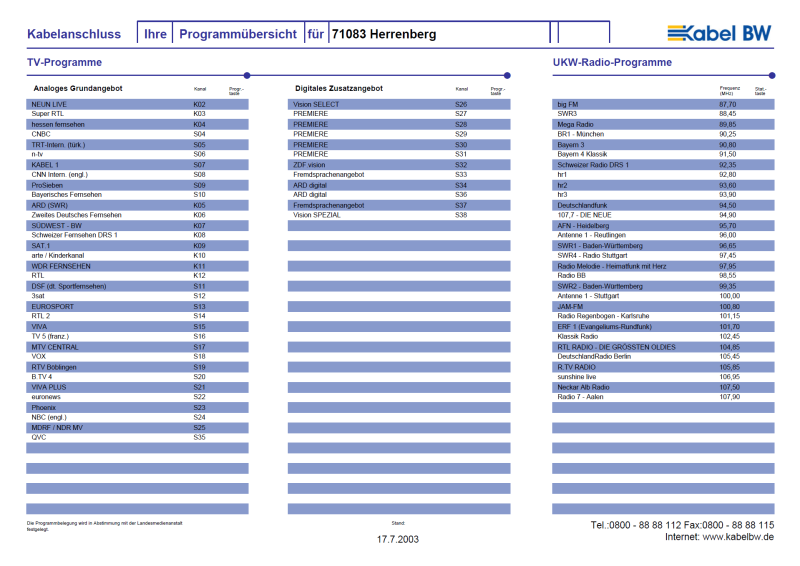Select the Klassik Radio row
This screenshot has width=800, height=566.
click(663, 336)
